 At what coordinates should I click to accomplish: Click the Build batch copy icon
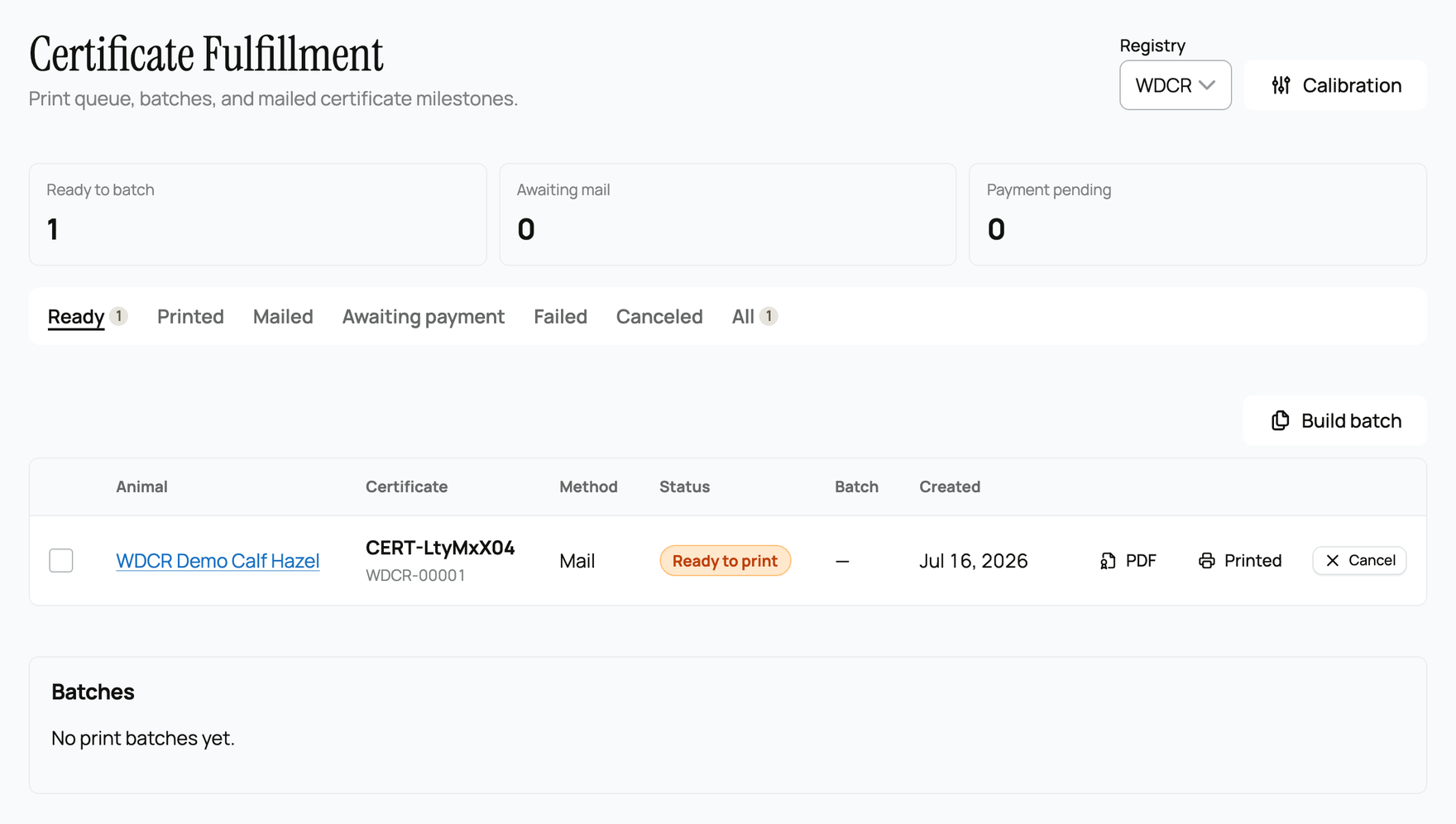[1280, 420]
